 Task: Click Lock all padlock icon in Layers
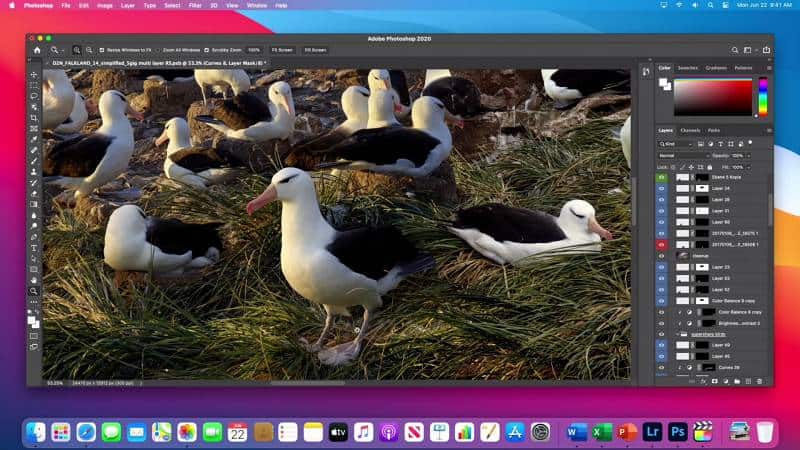click(x=710, y=167)
